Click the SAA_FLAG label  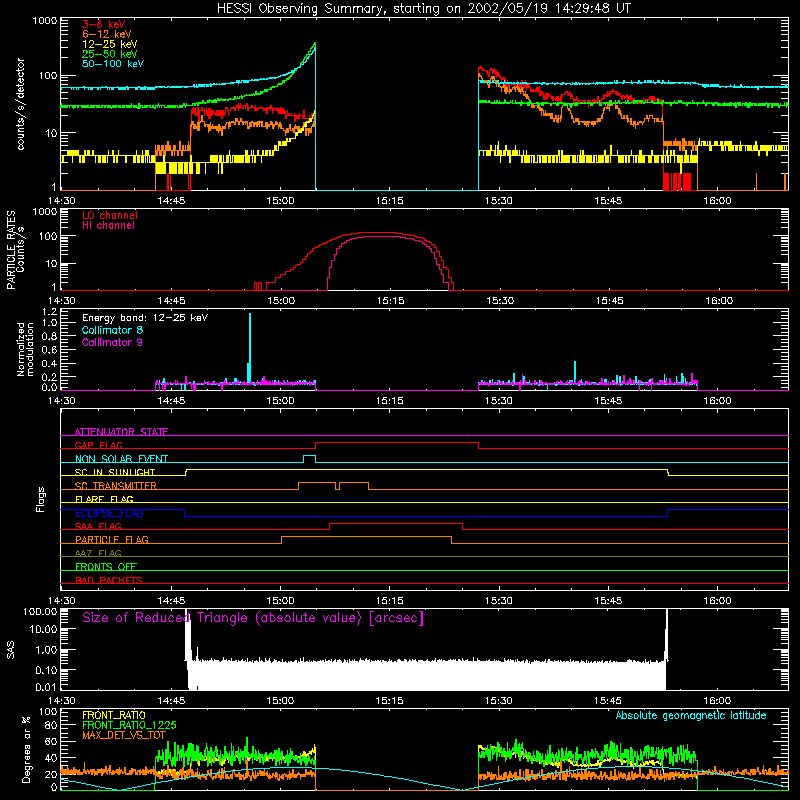[x=98, y=526]
